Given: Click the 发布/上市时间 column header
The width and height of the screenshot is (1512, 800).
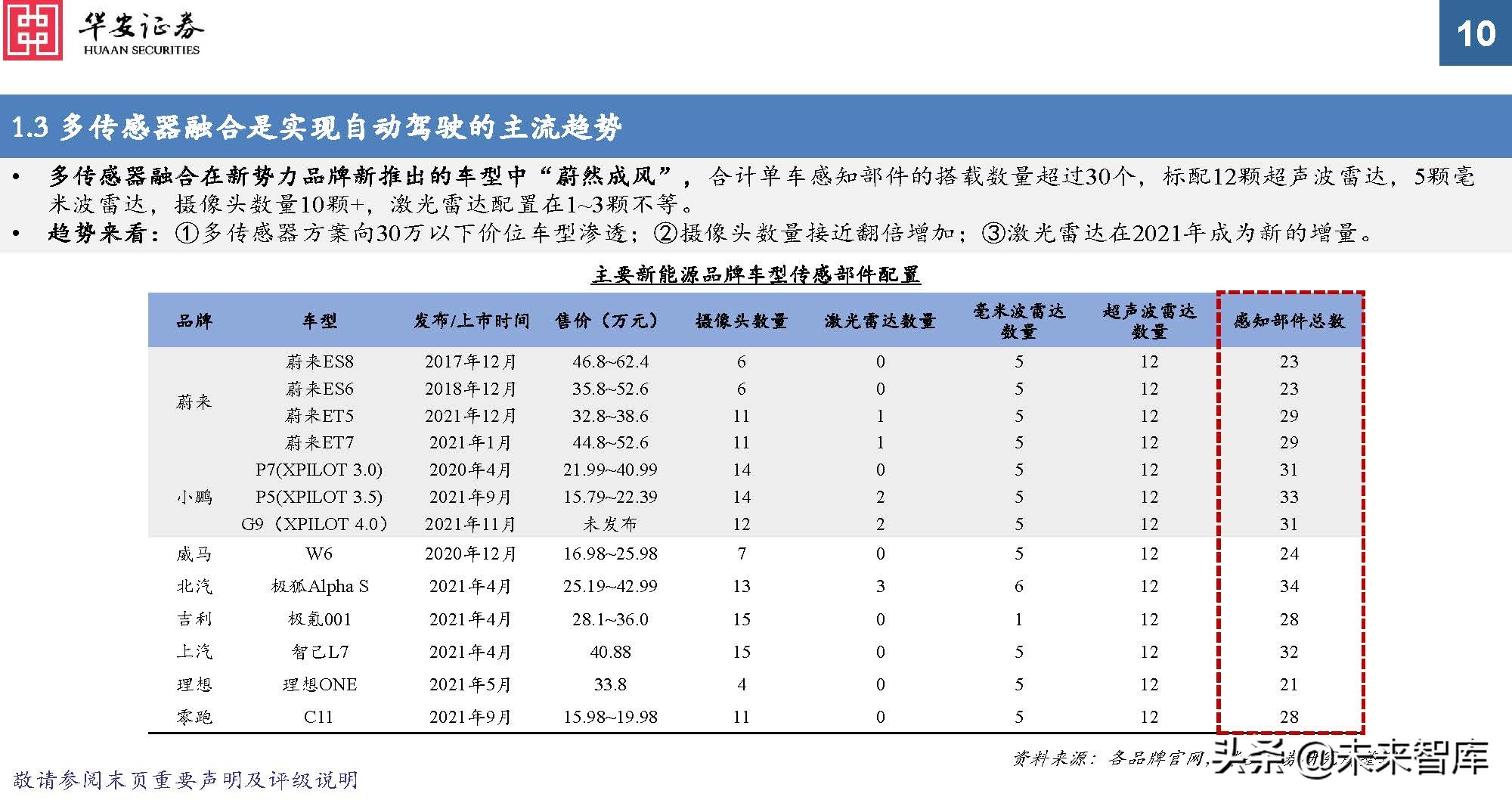Looking at the screenshot, I should (471, 321).
